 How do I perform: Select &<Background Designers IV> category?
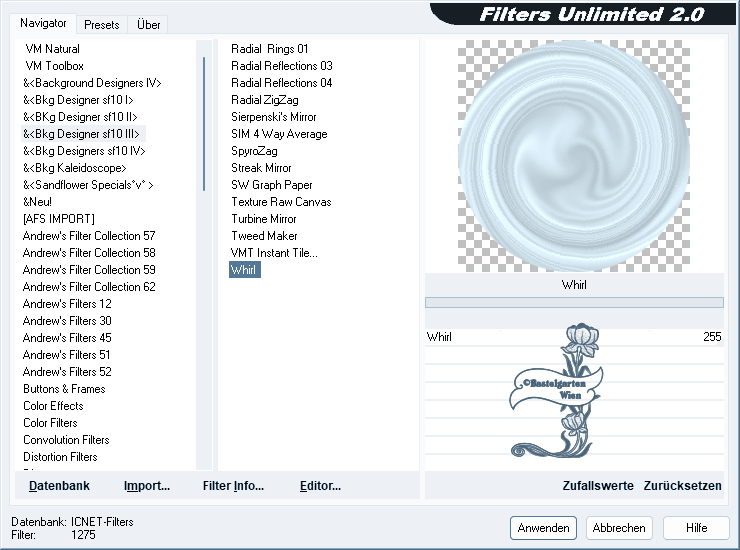tap(92, 83)
